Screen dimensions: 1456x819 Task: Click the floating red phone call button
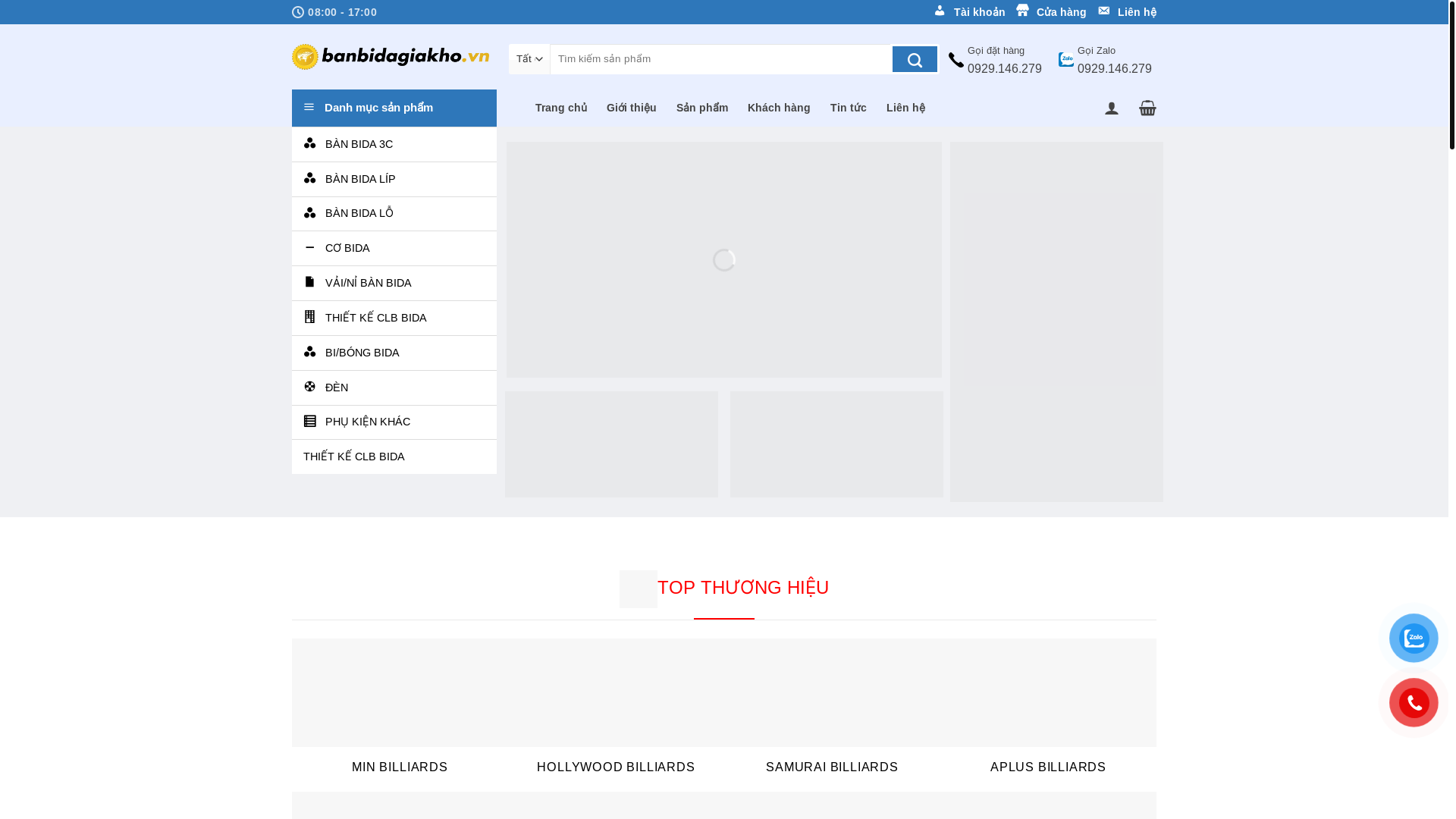1414,703
